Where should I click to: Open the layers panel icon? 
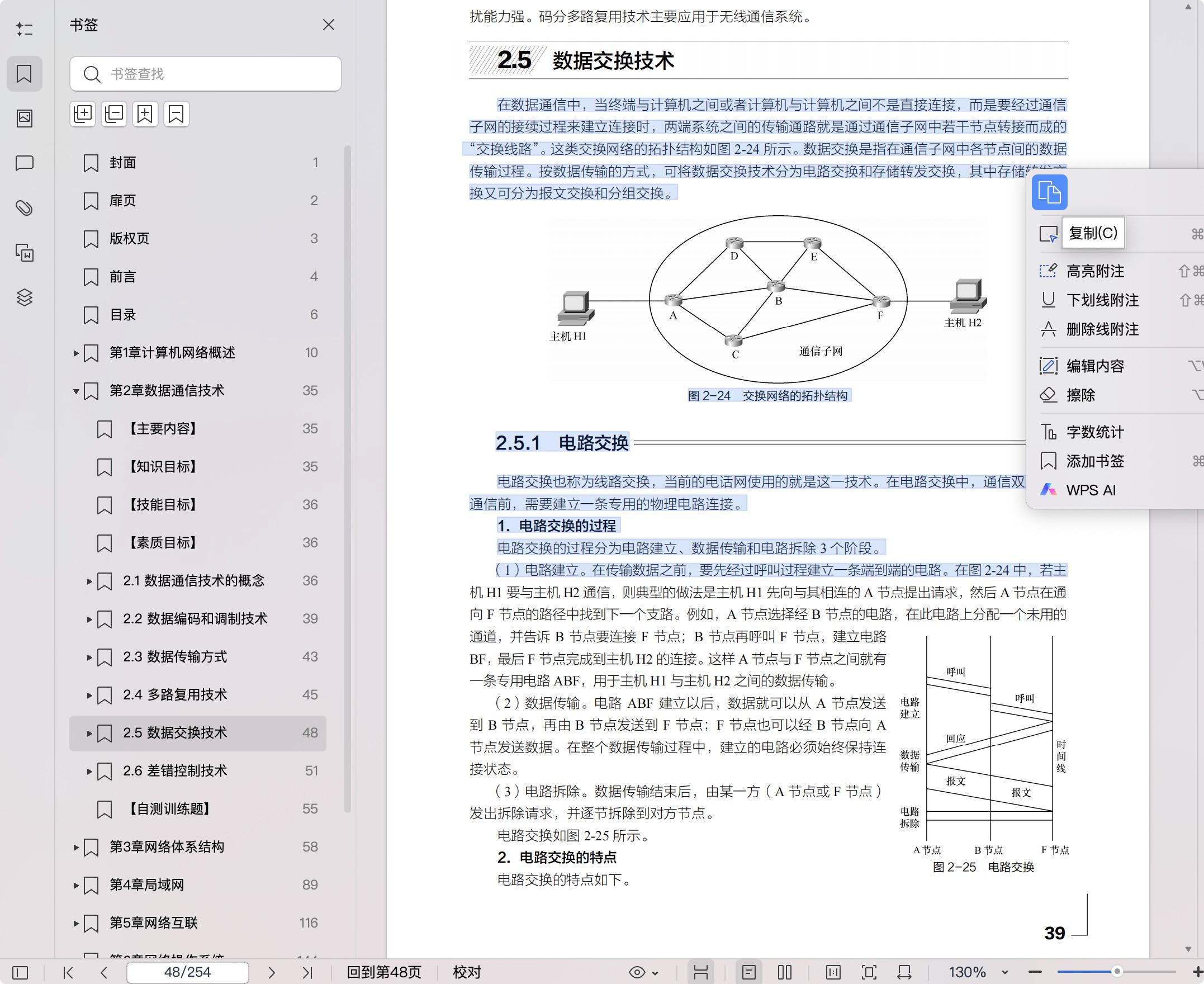click(x=25, y=297)
